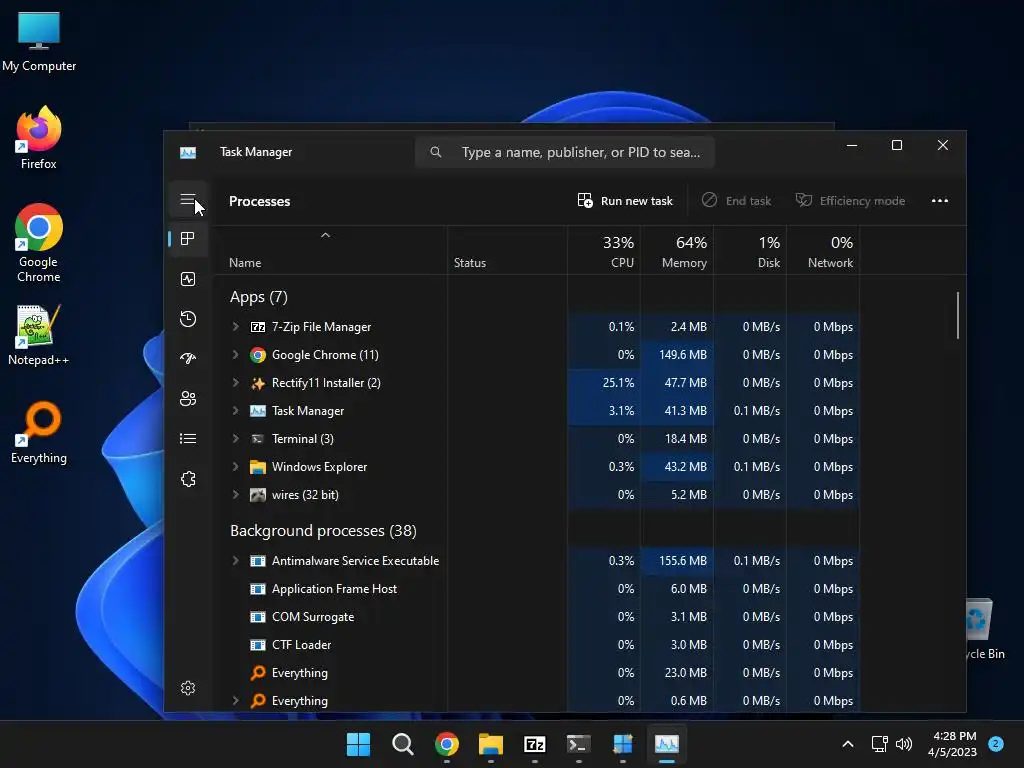Sort by the 1% Disk column header

(750, 251)
